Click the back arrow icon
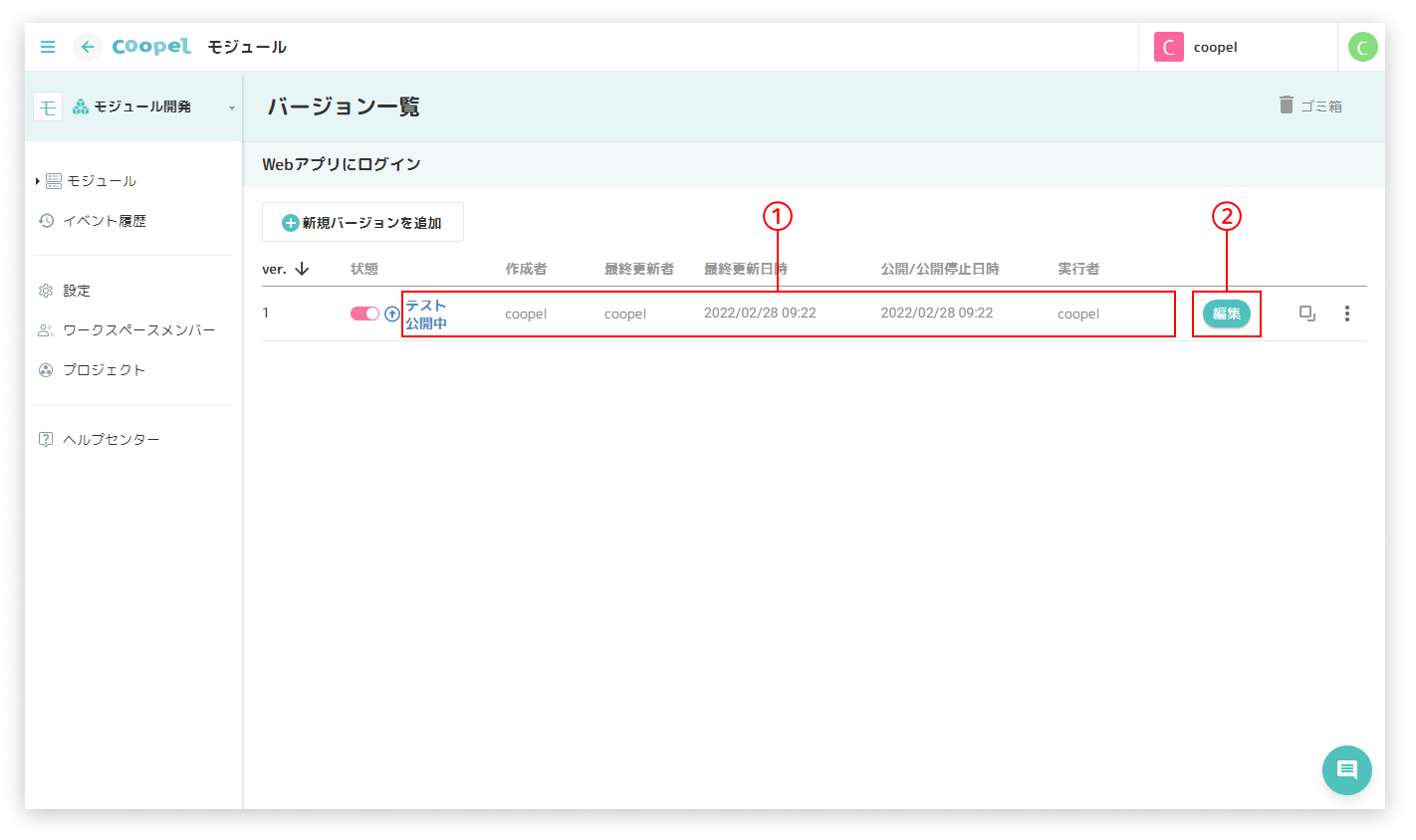1416x840 pixels. click(88, 47)
